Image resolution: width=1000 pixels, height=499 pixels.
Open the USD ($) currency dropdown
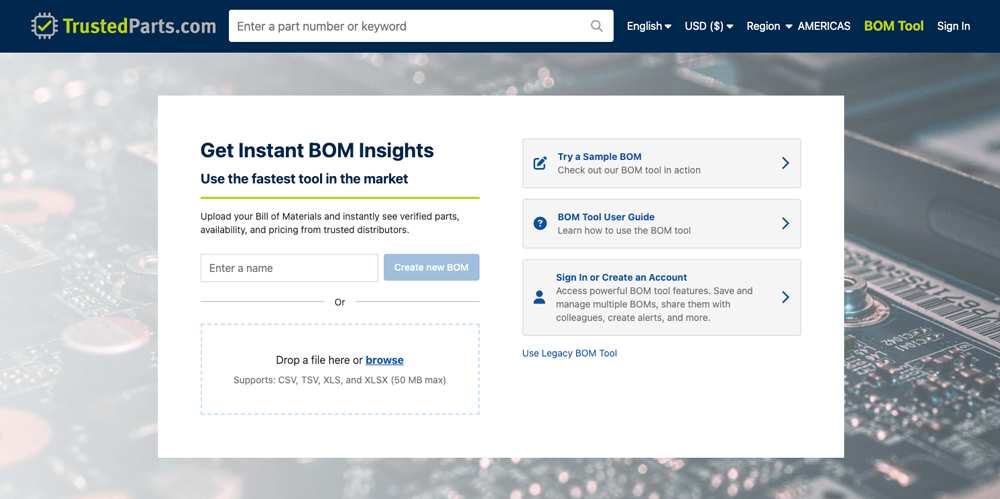point(709,26)
